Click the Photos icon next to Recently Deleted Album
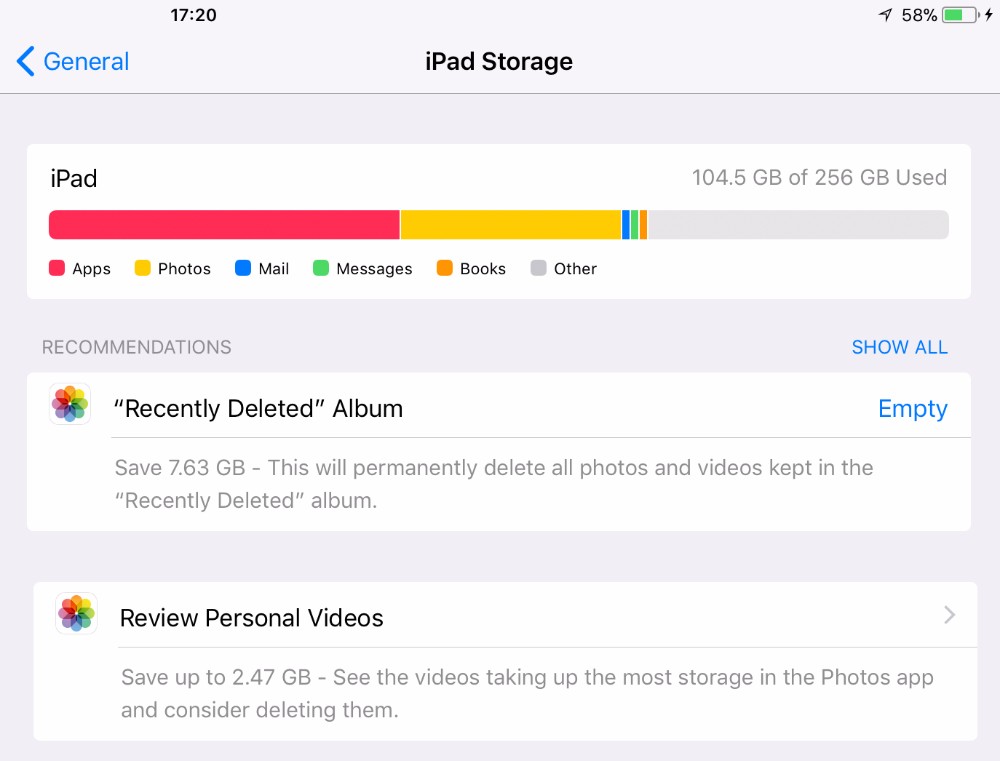Screen dimensions: 1000x761 (x=70, y=404)
